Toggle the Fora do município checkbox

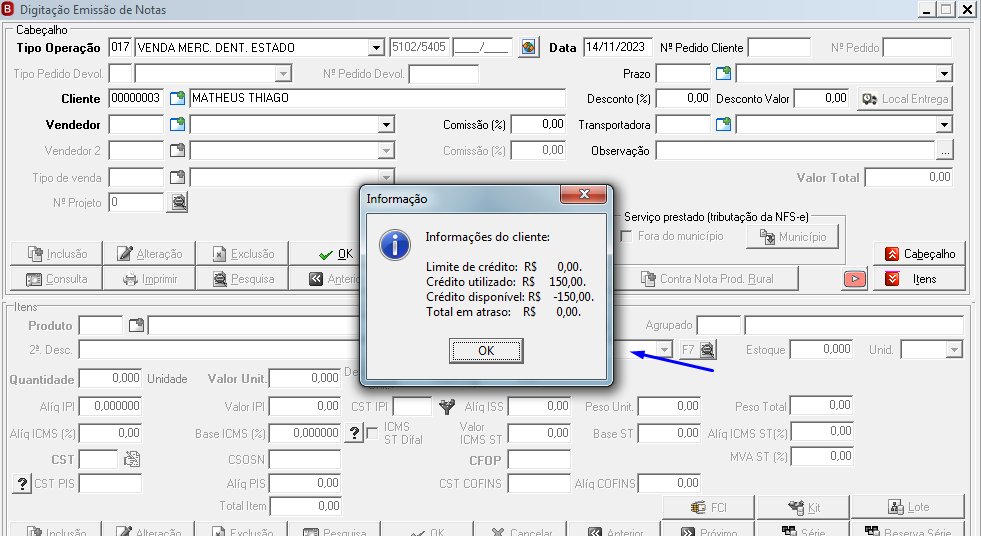coord(626,236)
